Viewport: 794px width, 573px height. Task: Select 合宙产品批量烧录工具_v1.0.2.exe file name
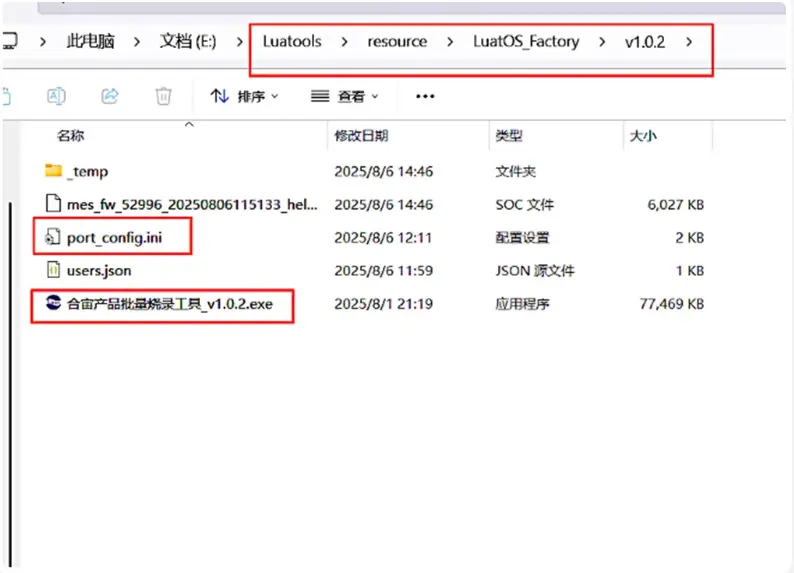[x=170, y=304]
